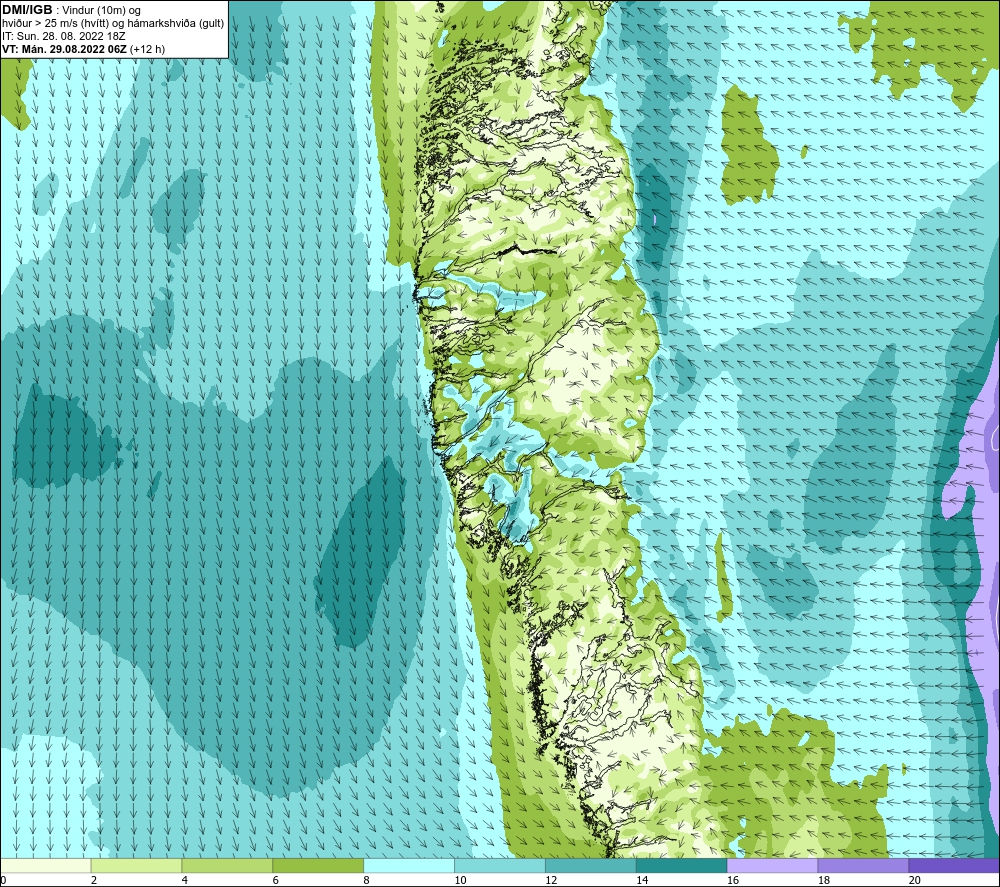
Task: Click the 16–18 m/s light purple swatch
Action: (x=772, y=865)
